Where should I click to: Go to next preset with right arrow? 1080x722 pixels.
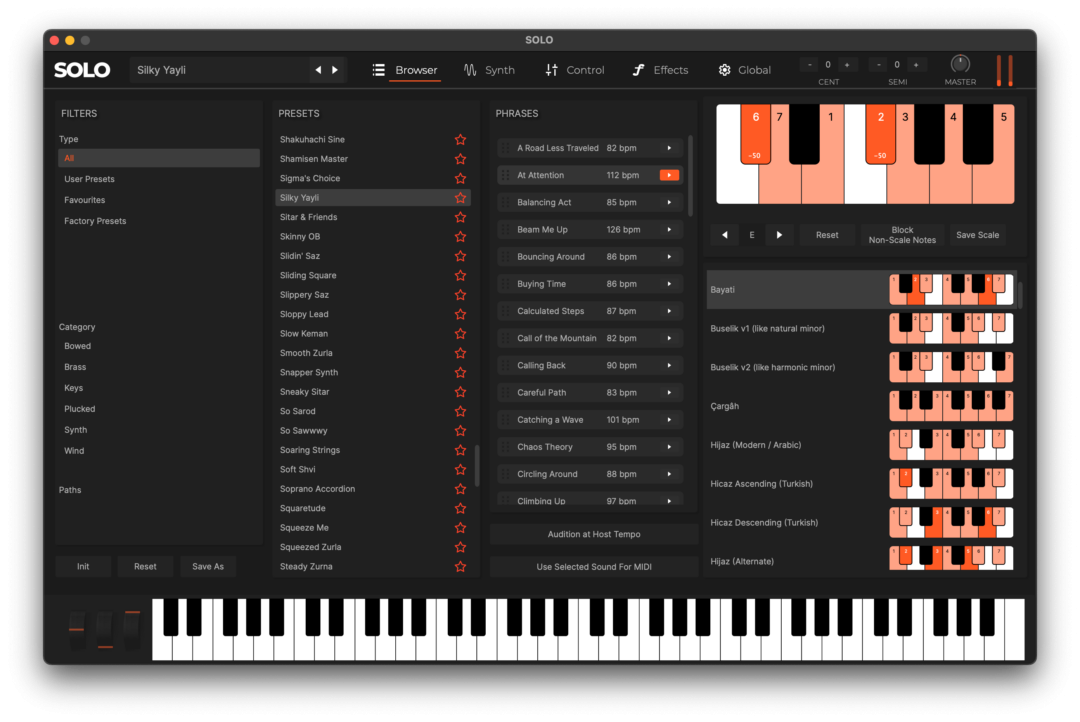tap(335, 70)
